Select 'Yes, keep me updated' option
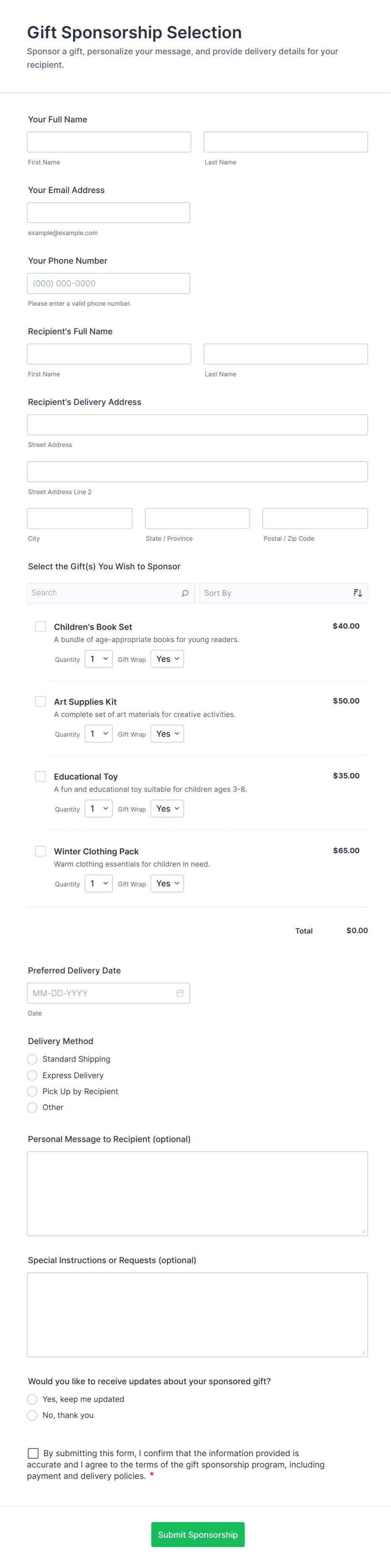The height and width of the screenshot is (1568, 391). tap(32, 1399)
